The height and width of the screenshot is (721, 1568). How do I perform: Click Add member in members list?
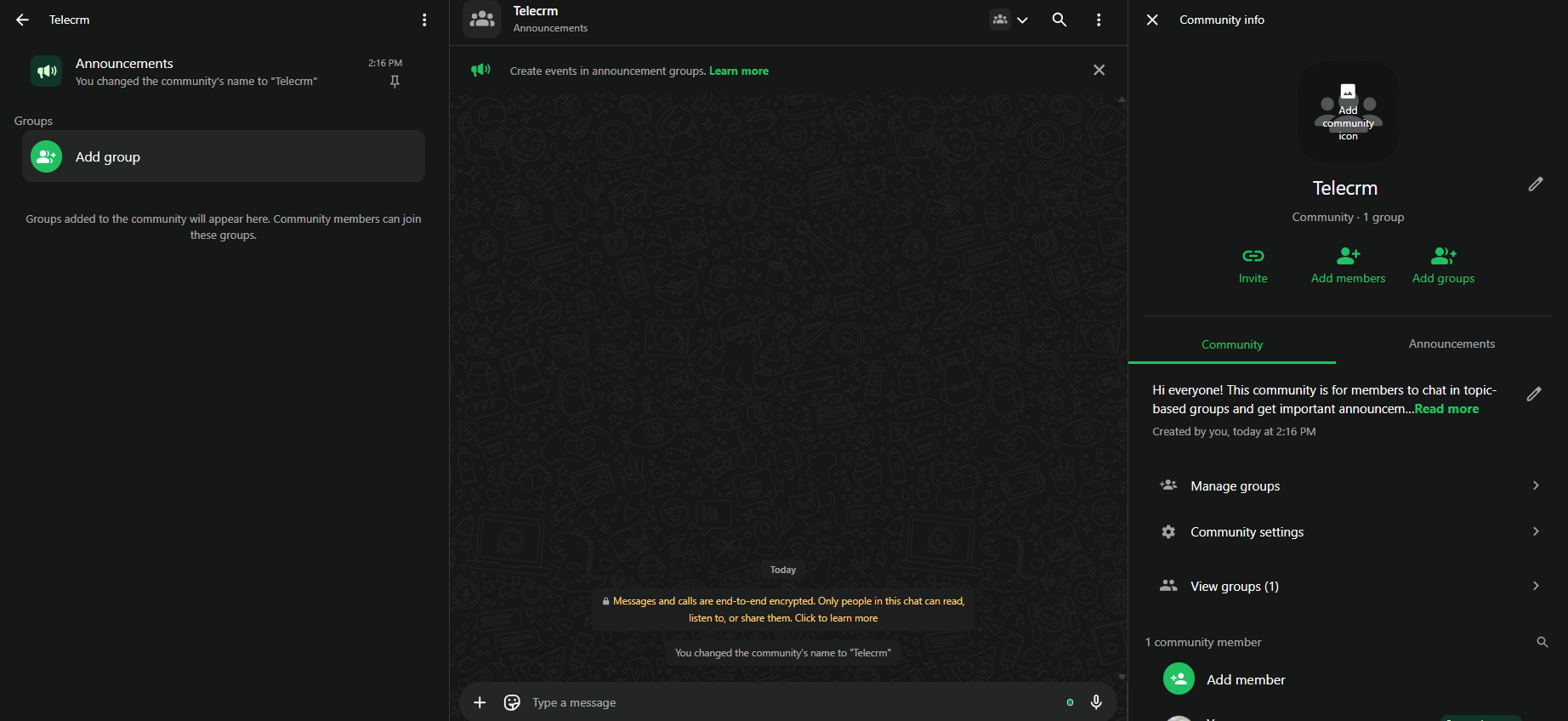(x=1349, y=679)
